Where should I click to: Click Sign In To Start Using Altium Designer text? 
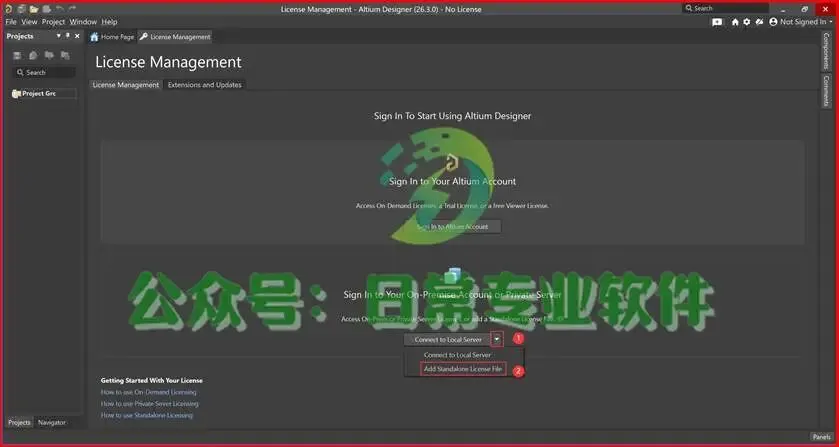click(x=452, y=116)
